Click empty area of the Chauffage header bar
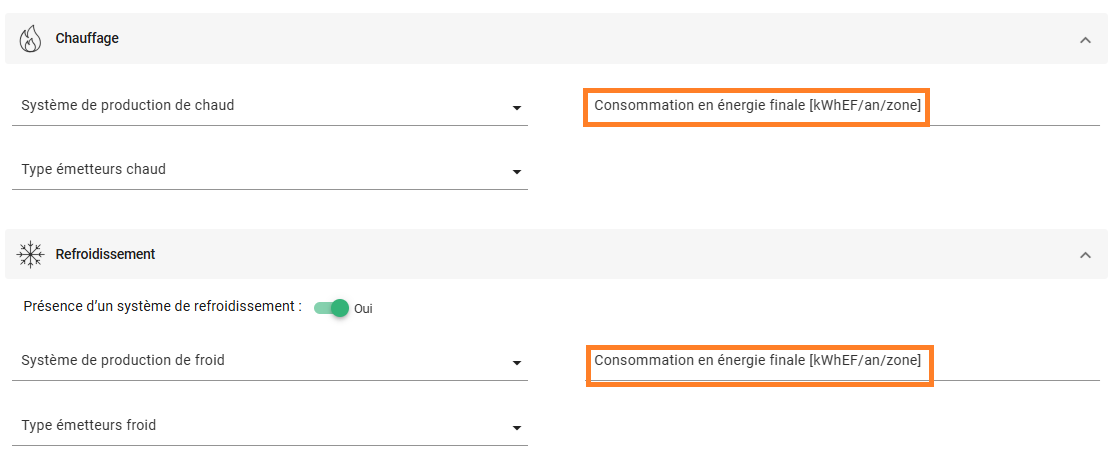Screen dimensions: 1108x459 click(600, 39)
